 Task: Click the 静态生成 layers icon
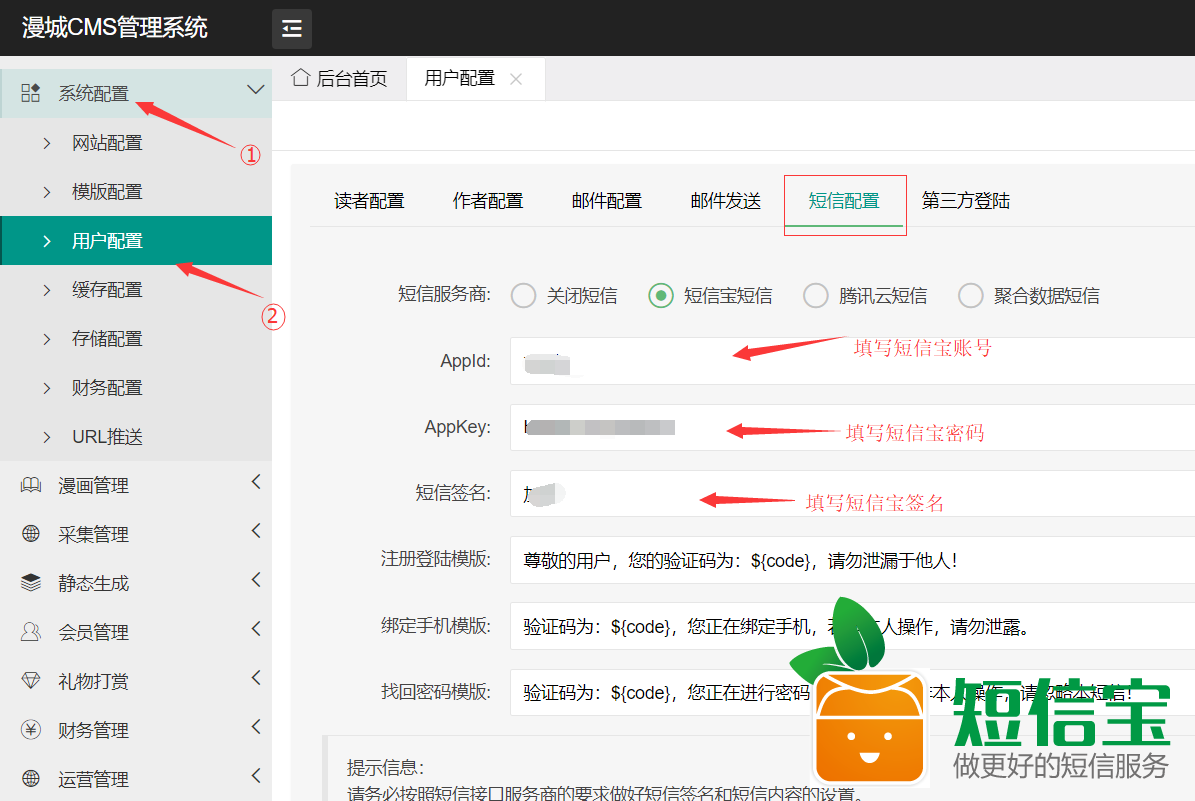click(x=31, y=583)
